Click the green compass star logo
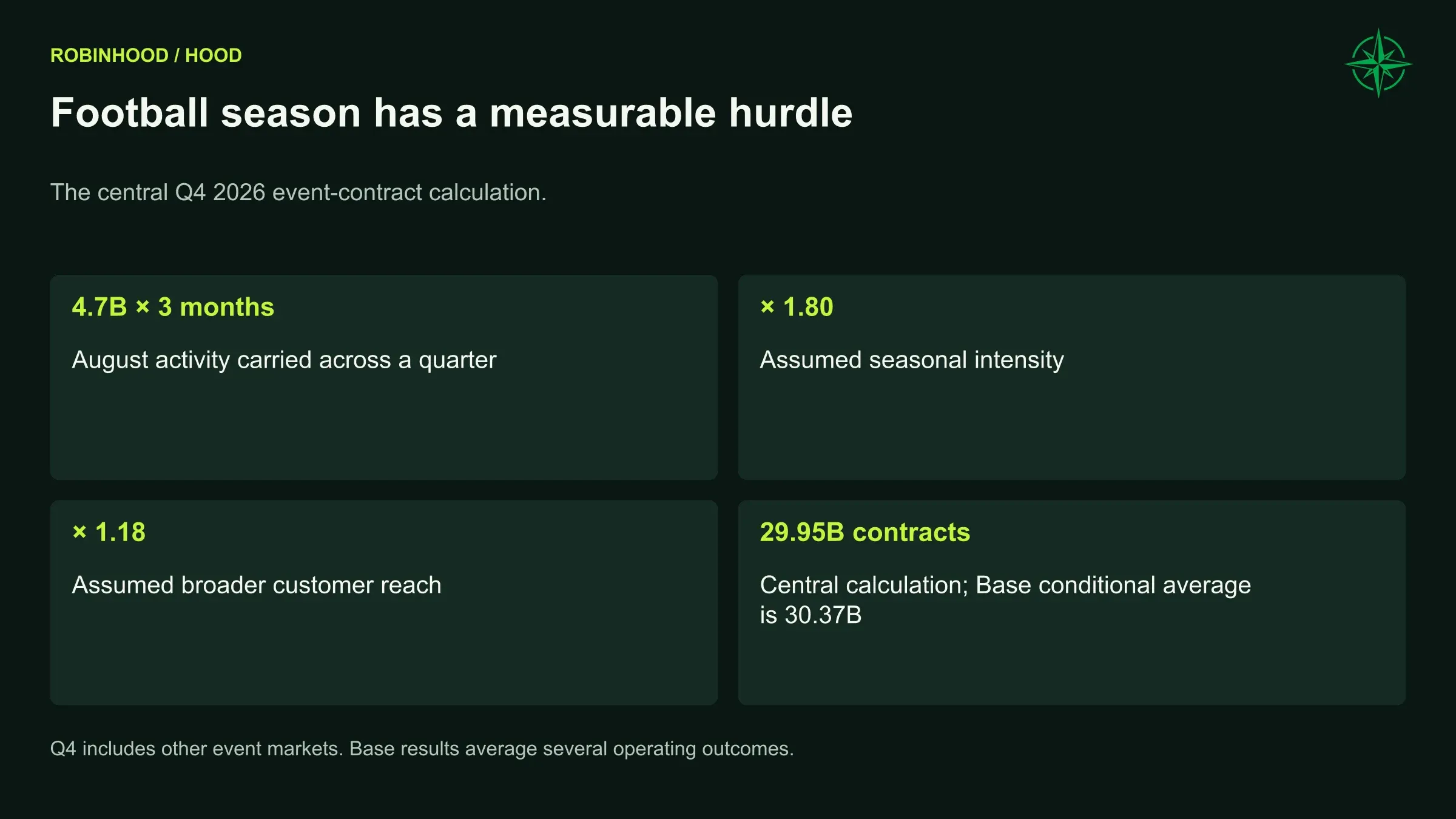The image size is (1456, 819). tap(1378, 63)
